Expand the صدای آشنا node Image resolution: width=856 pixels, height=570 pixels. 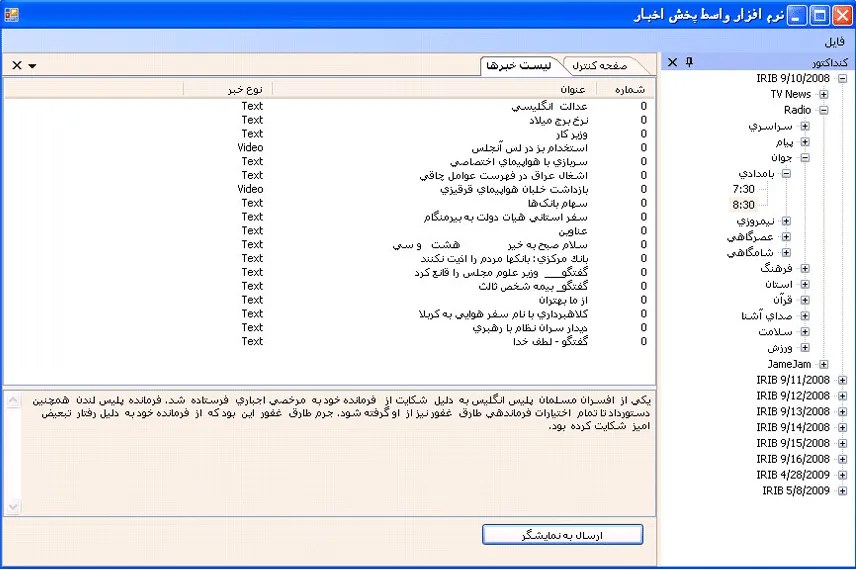(x=805, y=316)
